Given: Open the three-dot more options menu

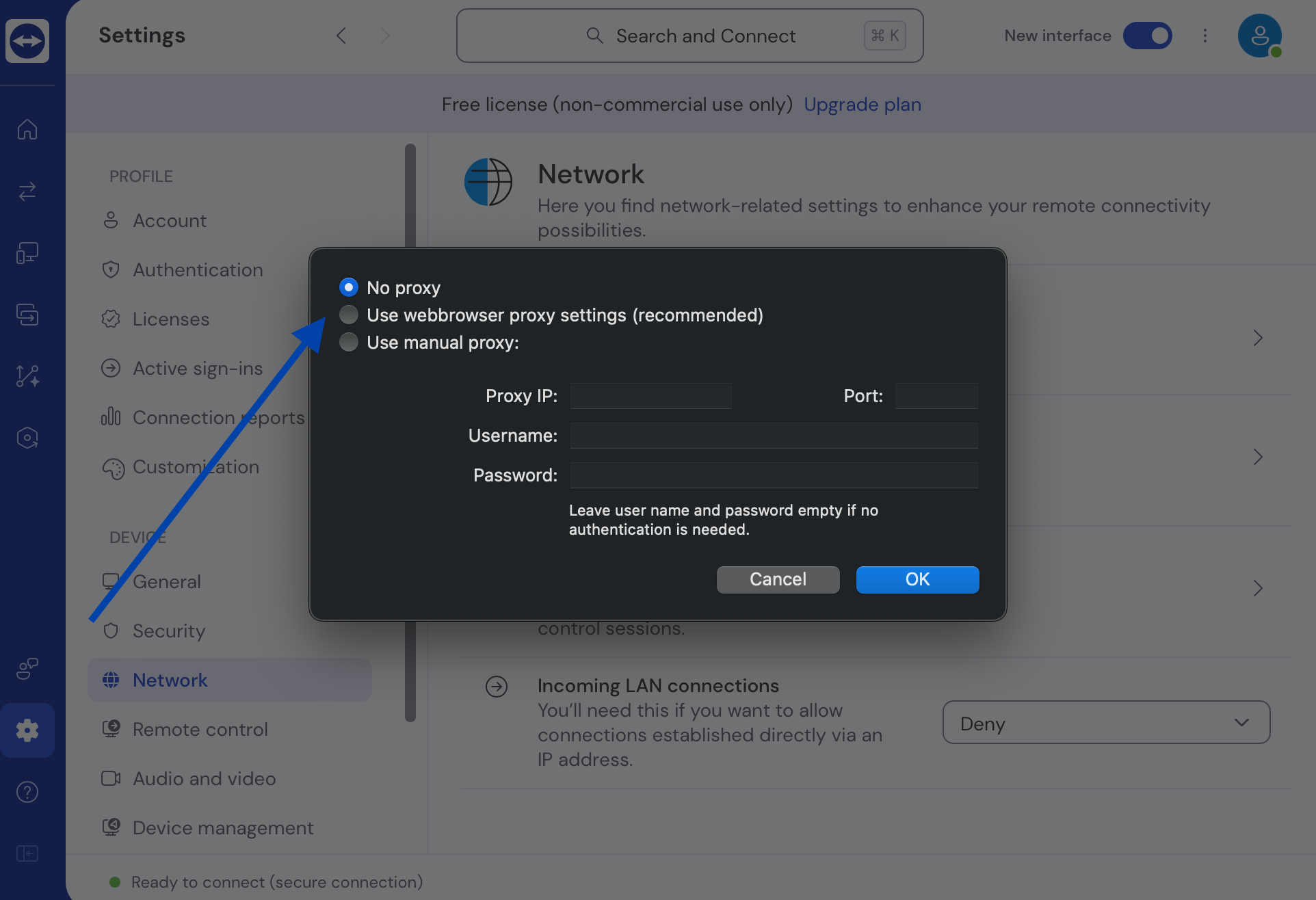Looking at the screenshot, I should (1205, 36).
